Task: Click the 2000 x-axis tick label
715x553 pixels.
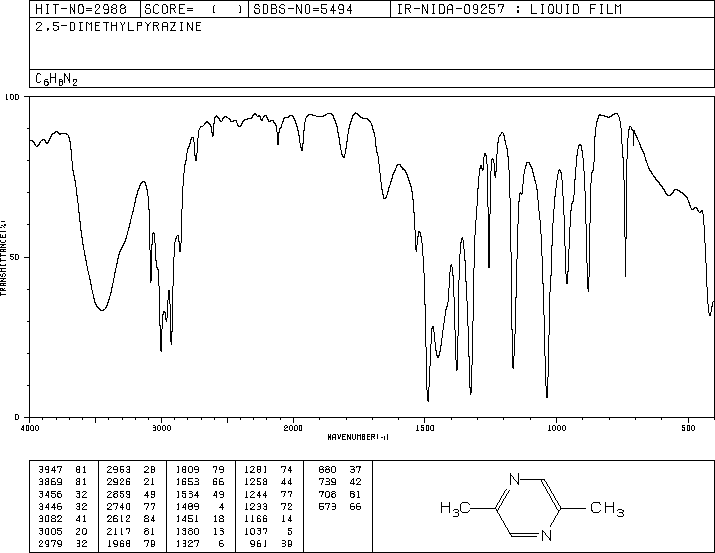Action: coord(293,428)
